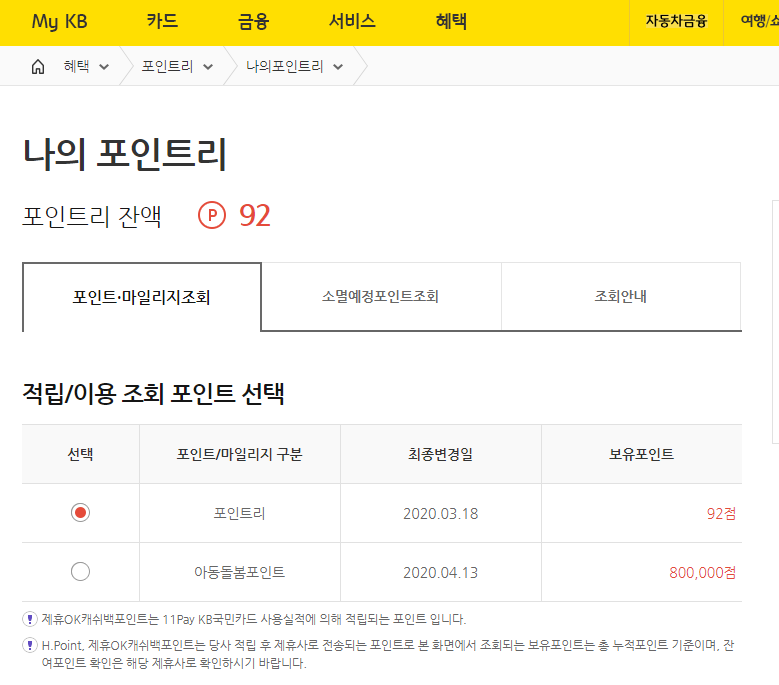
Task: Open the 여행/쇼핑 menu item
Action: 759,21
